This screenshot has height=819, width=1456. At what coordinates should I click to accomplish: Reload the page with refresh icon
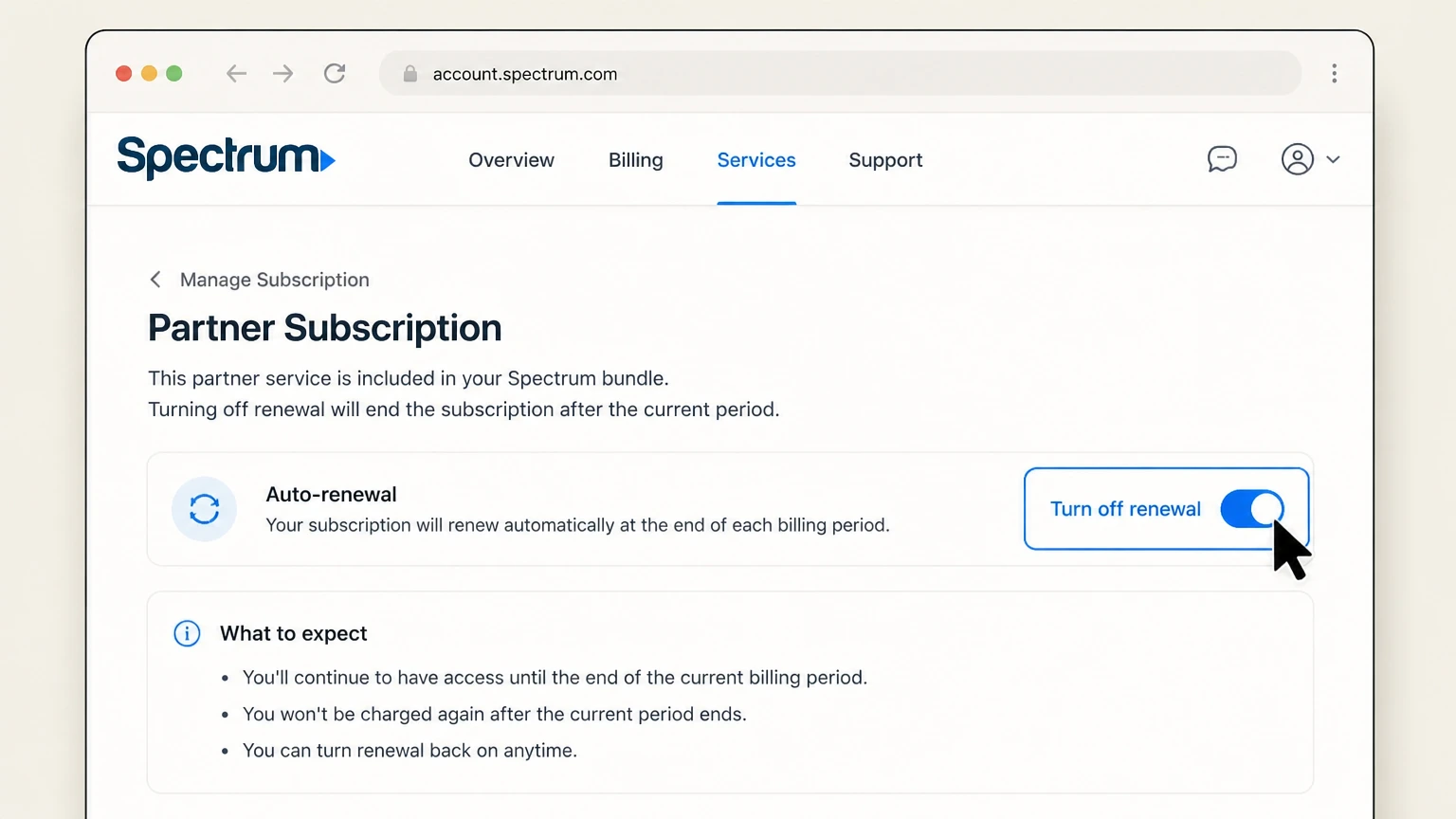(335, 74)
